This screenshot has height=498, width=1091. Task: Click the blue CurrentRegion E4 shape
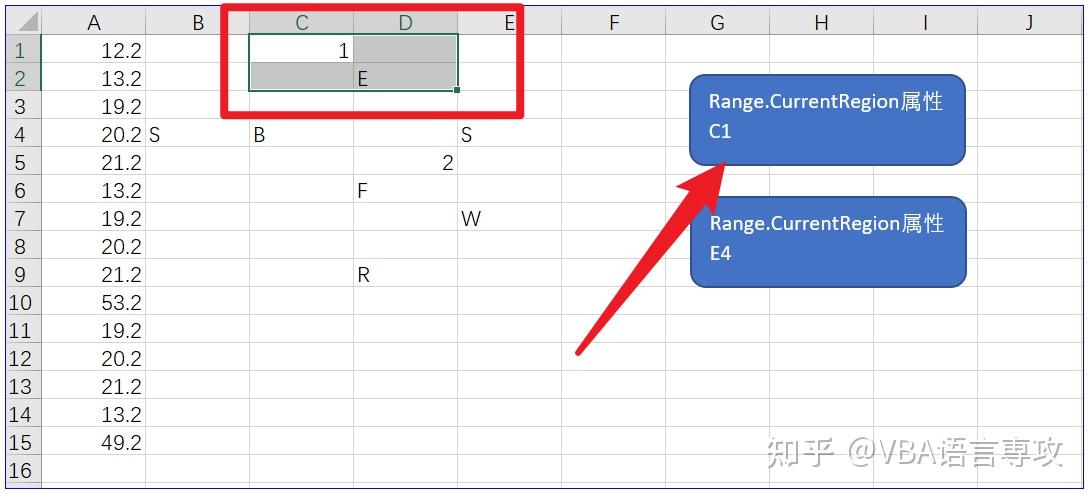828,241
